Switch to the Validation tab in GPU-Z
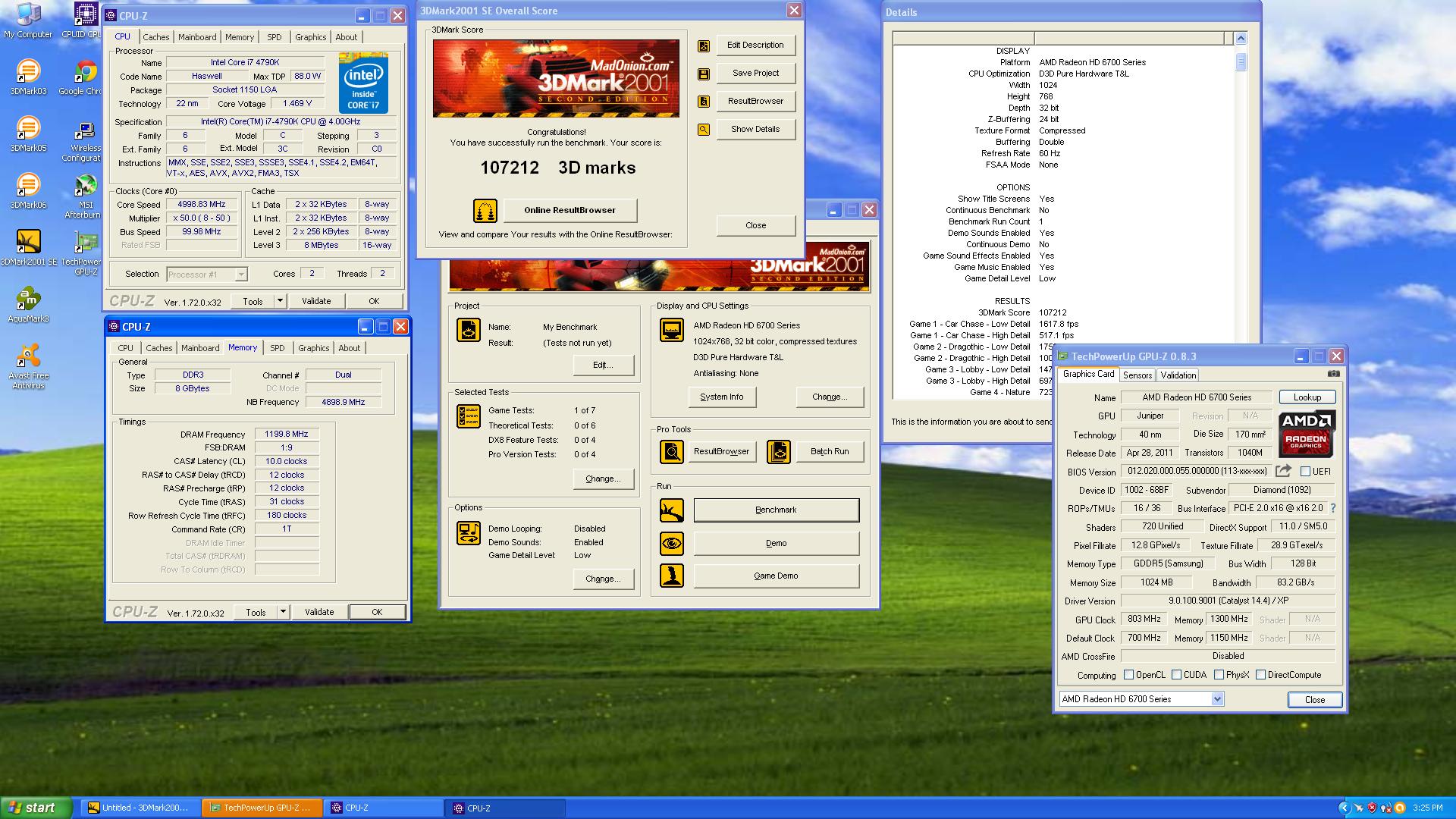1456x819 pixels. tap(1178, 375)
